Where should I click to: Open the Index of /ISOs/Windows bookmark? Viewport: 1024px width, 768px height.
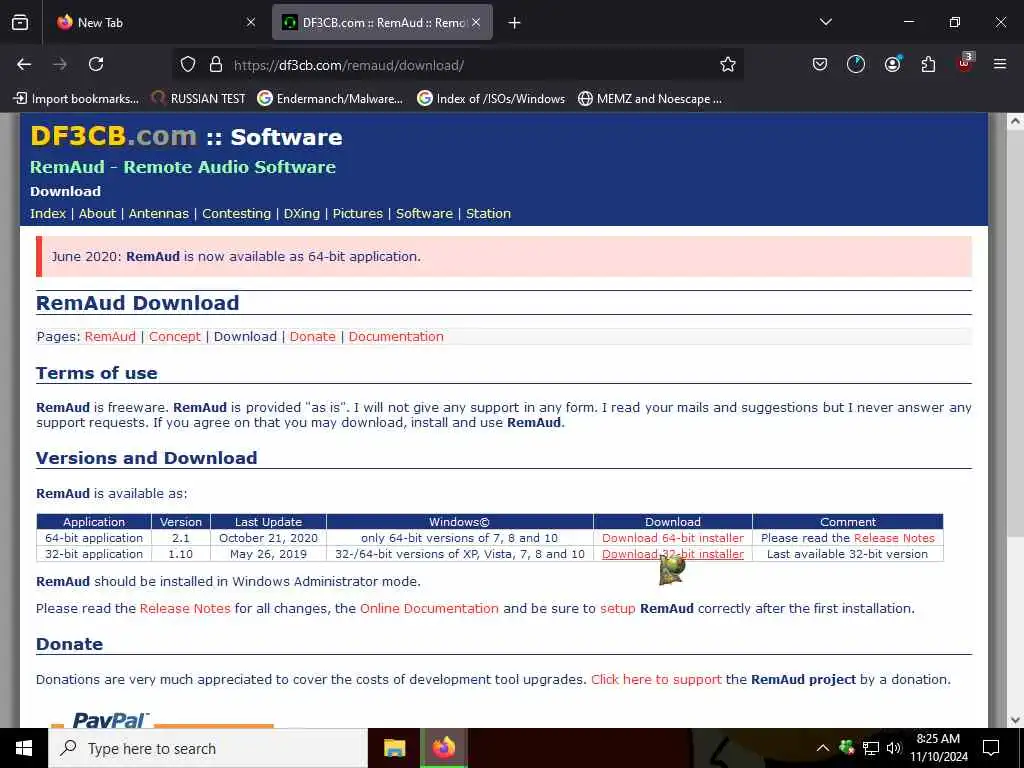491,99
